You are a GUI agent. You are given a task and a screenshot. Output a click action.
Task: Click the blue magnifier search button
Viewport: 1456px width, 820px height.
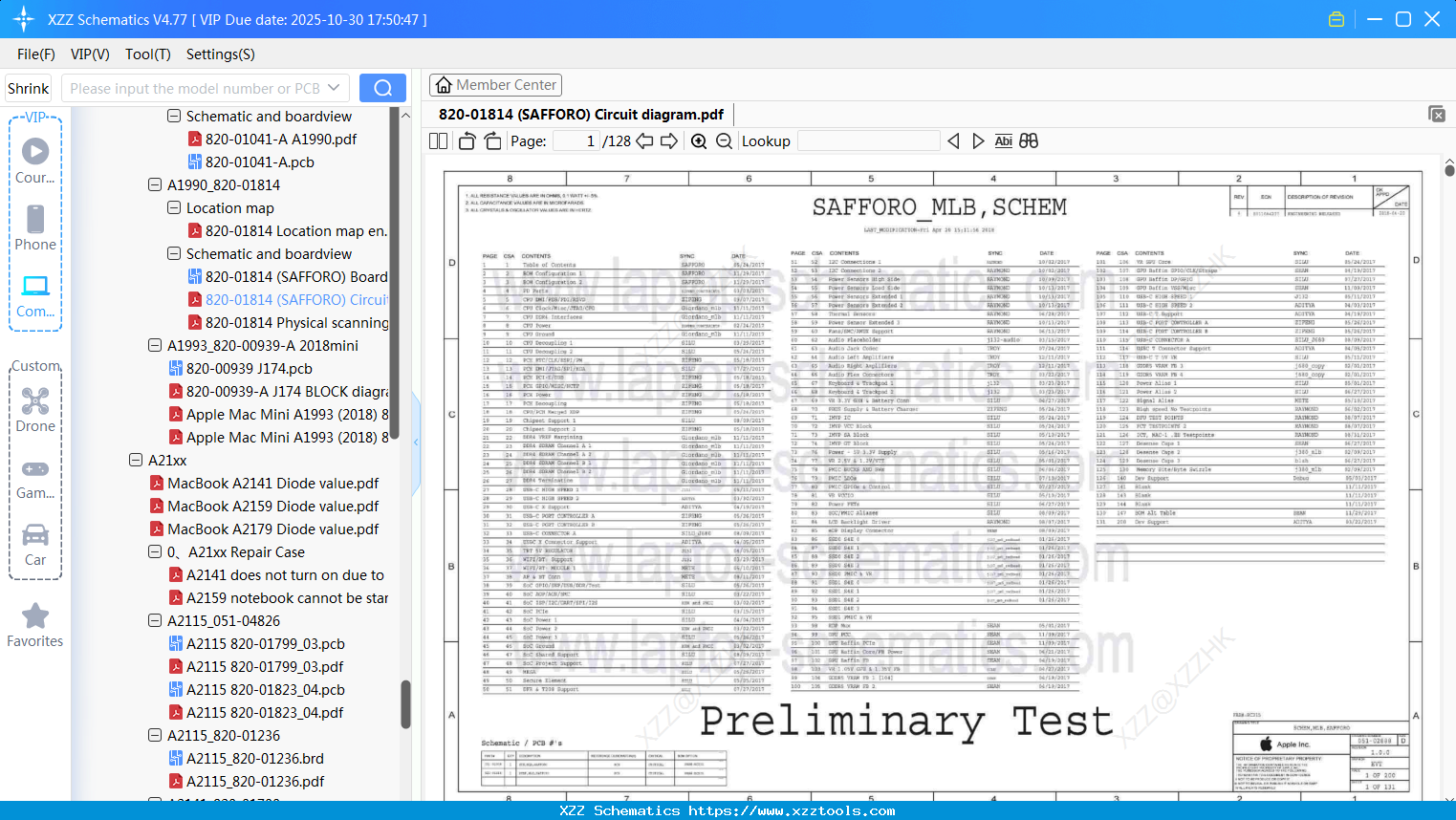point(382,88)
